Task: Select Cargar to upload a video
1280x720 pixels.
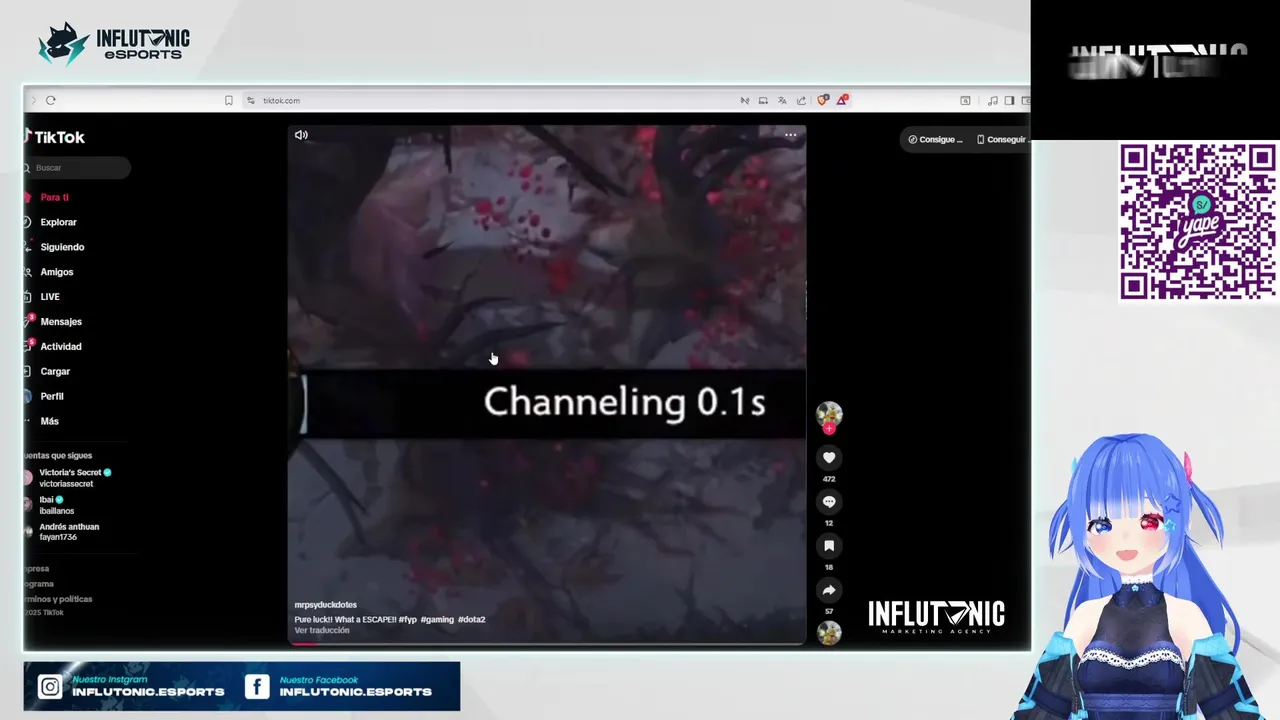Action: point(55,372)
